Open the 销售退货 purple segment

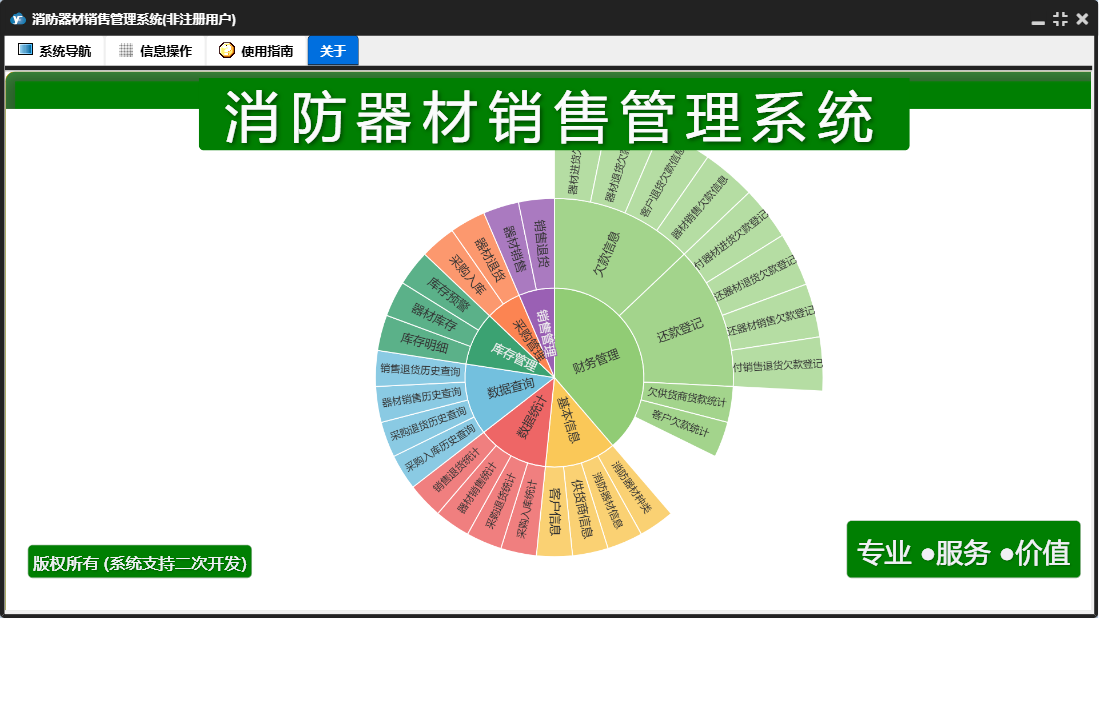pos(541,244)
